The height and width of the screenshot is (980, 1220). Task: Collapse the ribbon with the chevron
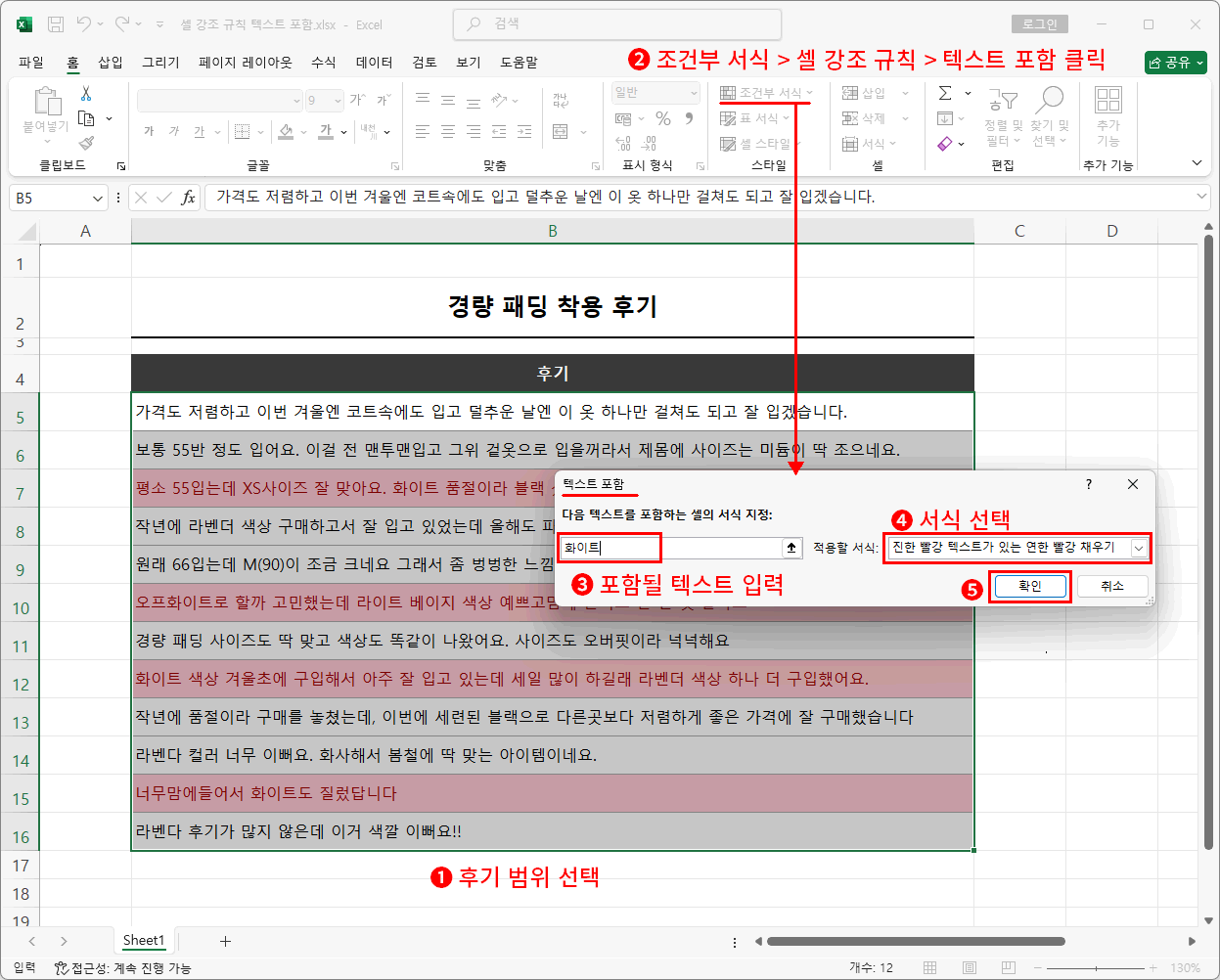coord(1196,163)
